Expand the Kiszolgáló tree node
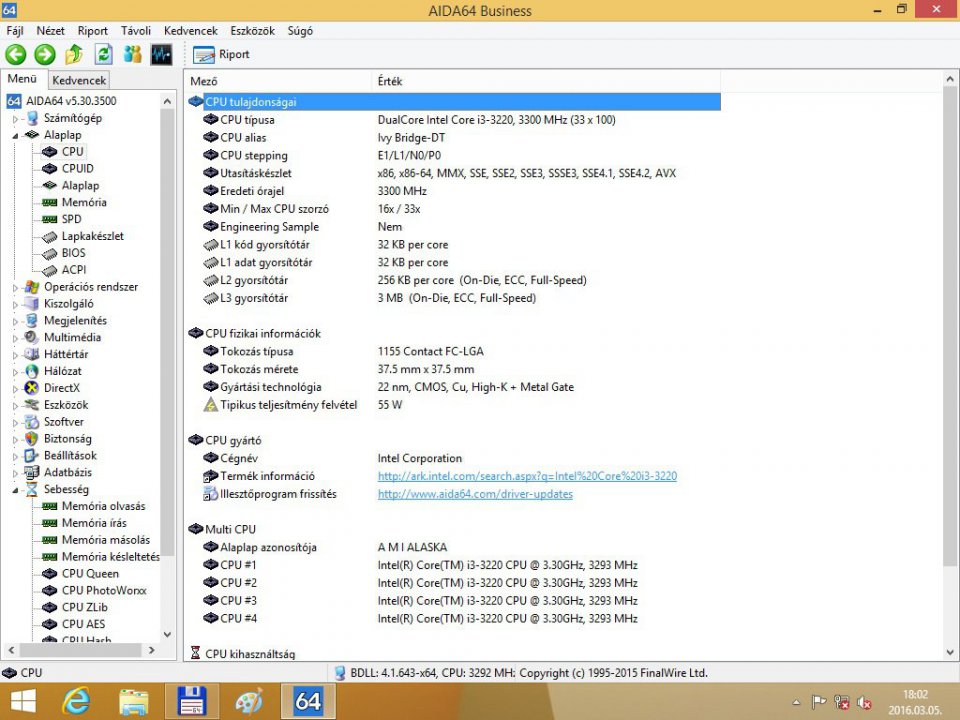Viewport: 960px width, 720px height. click(x=15, y=304)
